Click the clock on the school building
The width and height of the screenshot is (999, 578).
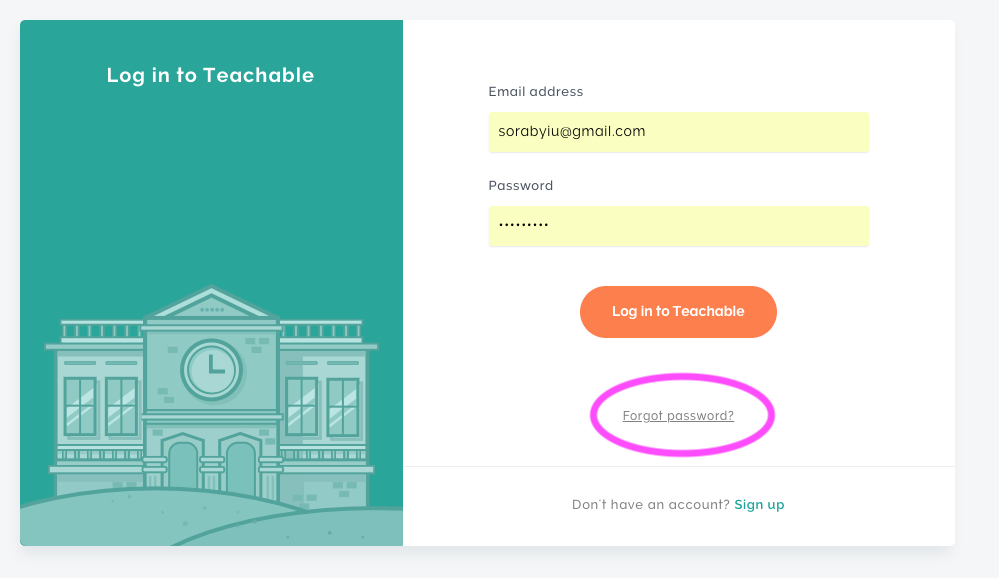pos(212,370)
